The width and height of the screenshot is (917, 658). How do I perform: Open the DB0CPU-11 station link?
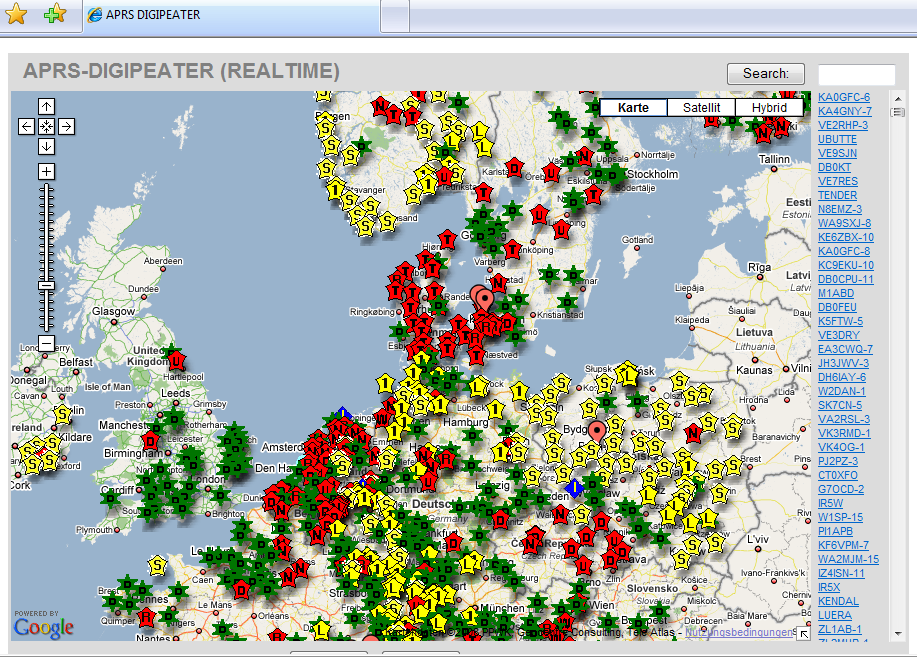pyautogui.click(x=845, y=279)
